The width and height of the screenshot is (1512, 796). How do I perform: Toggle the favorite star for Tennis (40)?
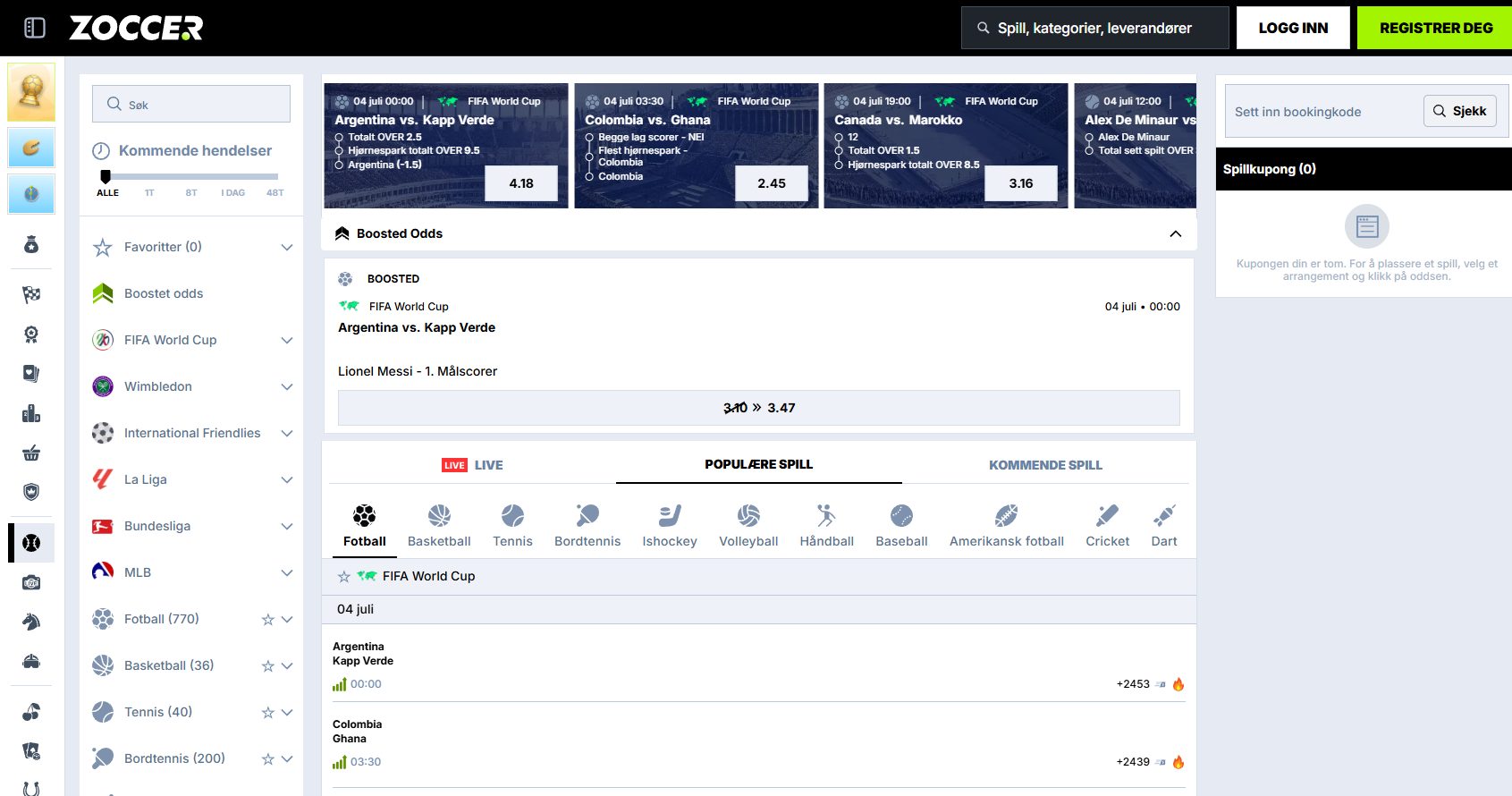267,712
